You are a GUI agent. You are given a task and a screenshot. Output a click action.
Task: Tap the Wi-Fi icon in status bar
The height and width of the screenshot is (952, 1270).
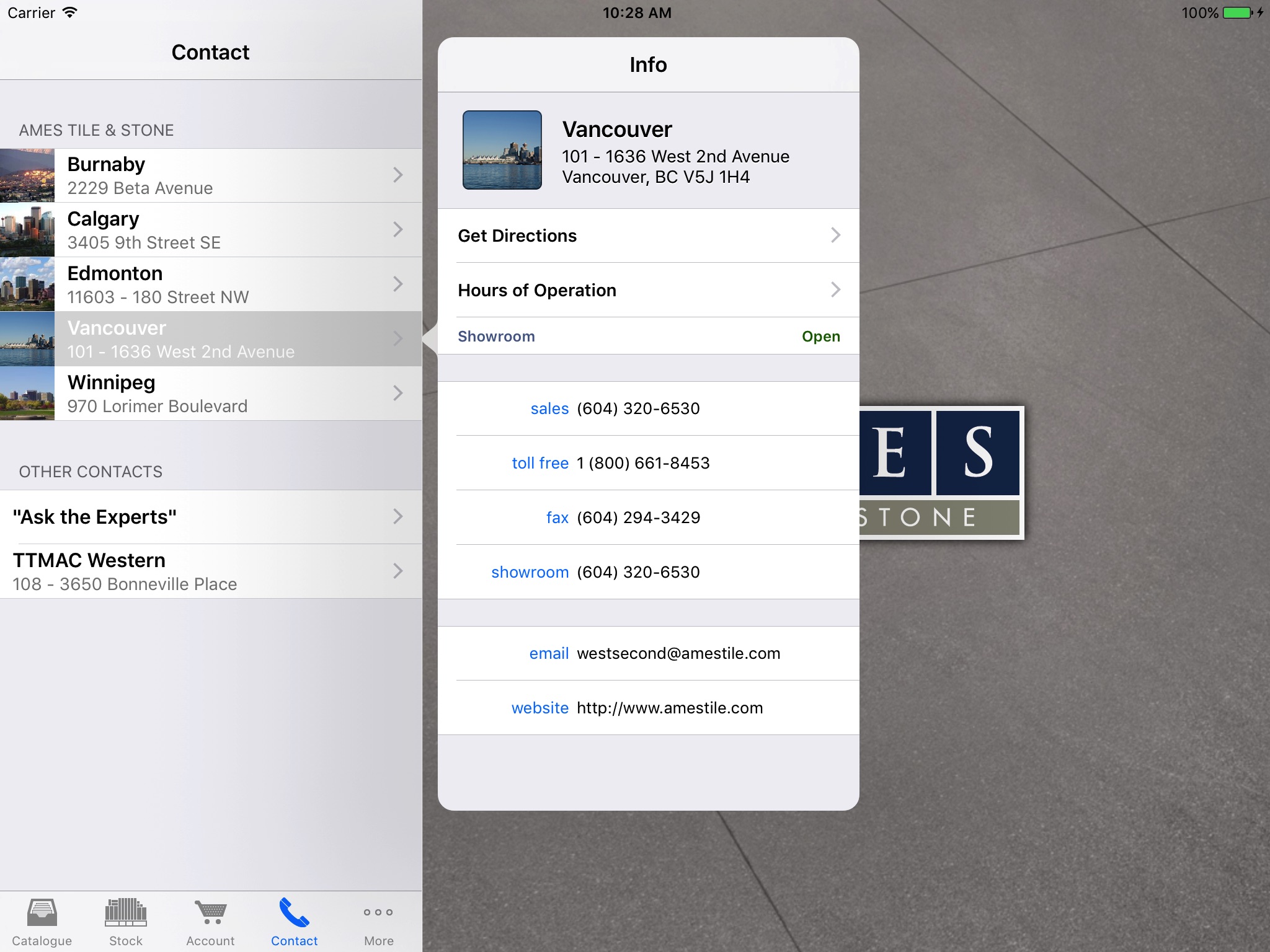tap(70, 12)
